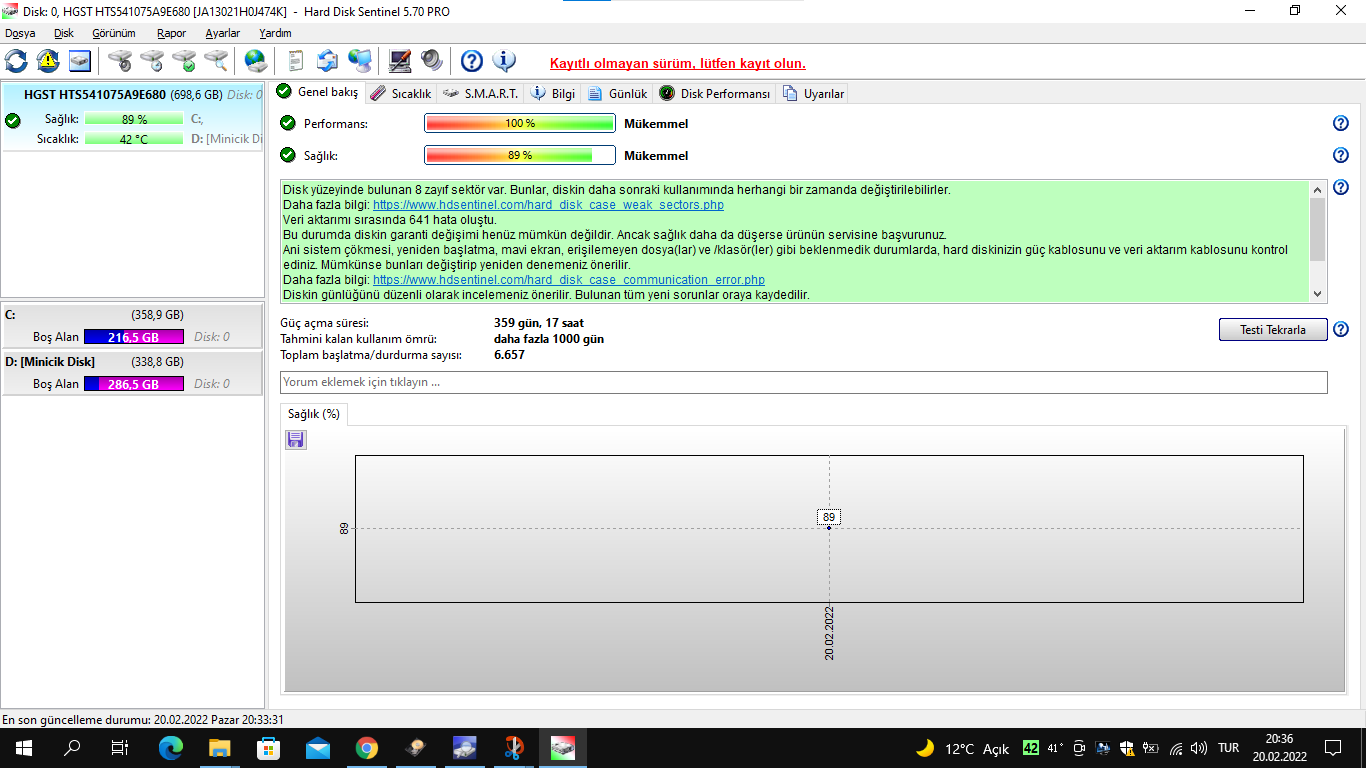Viewport: 1366px width, 768px height.
Task: Open the Günlük tab
Action: (618, 93)
